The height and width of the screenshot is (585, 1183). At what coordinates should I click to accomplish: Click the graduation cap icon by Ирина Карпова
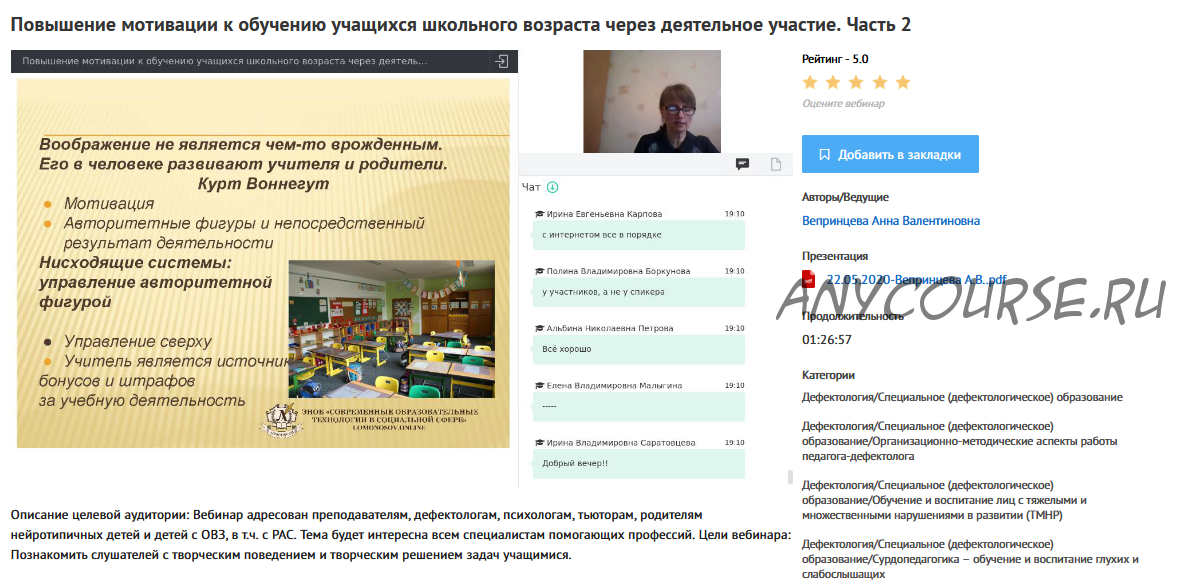pos(539,214)
